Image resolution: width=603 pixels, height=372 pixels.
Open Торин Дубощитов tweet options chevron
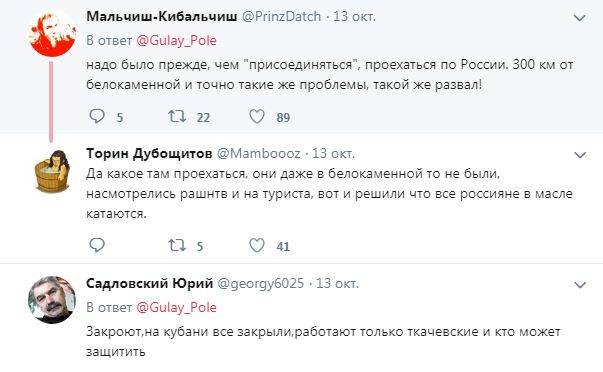click(x=580, y=155)
